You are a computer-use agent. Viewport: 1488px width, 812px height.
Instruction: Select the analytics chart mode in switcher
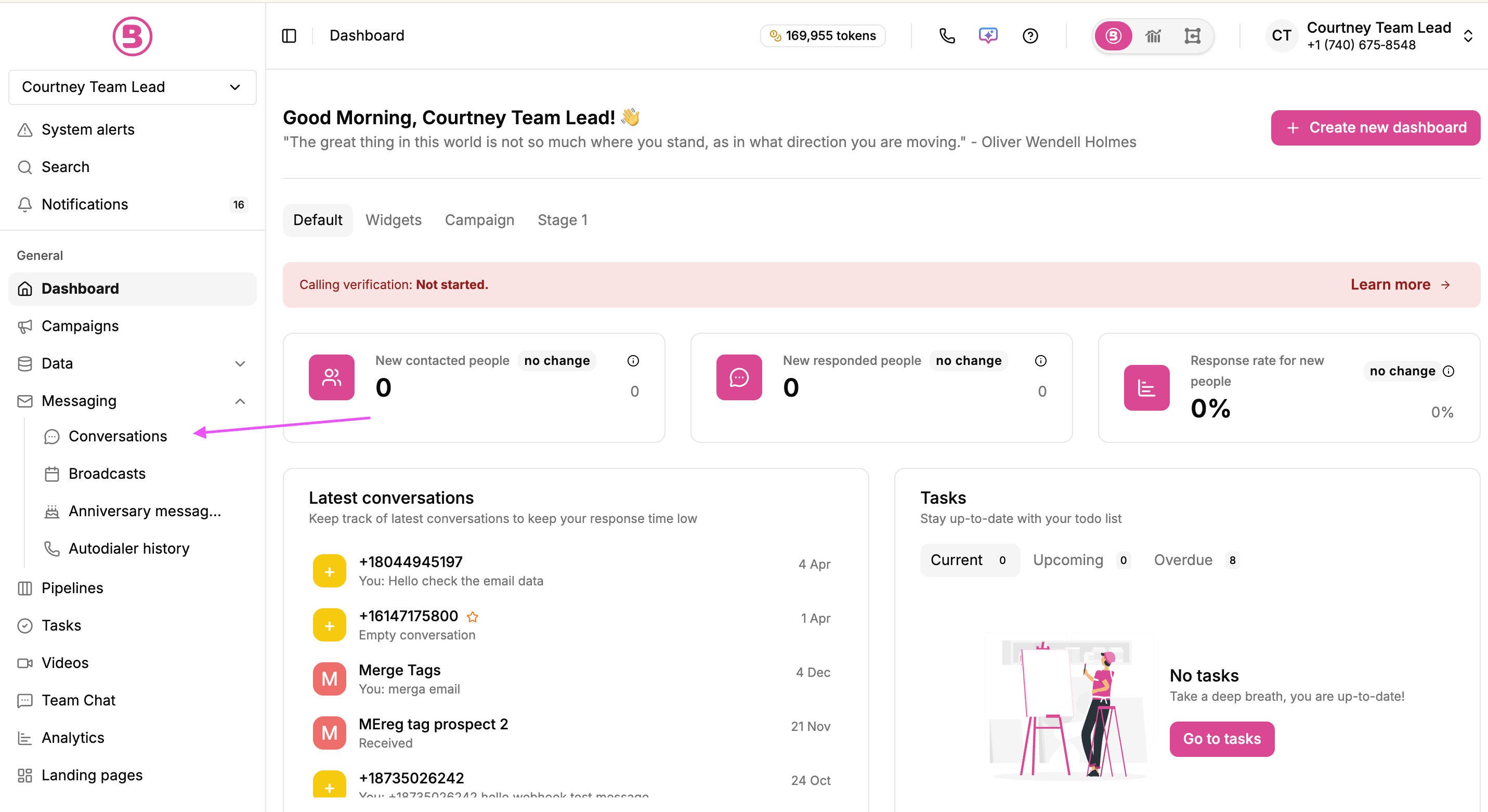1154,36
